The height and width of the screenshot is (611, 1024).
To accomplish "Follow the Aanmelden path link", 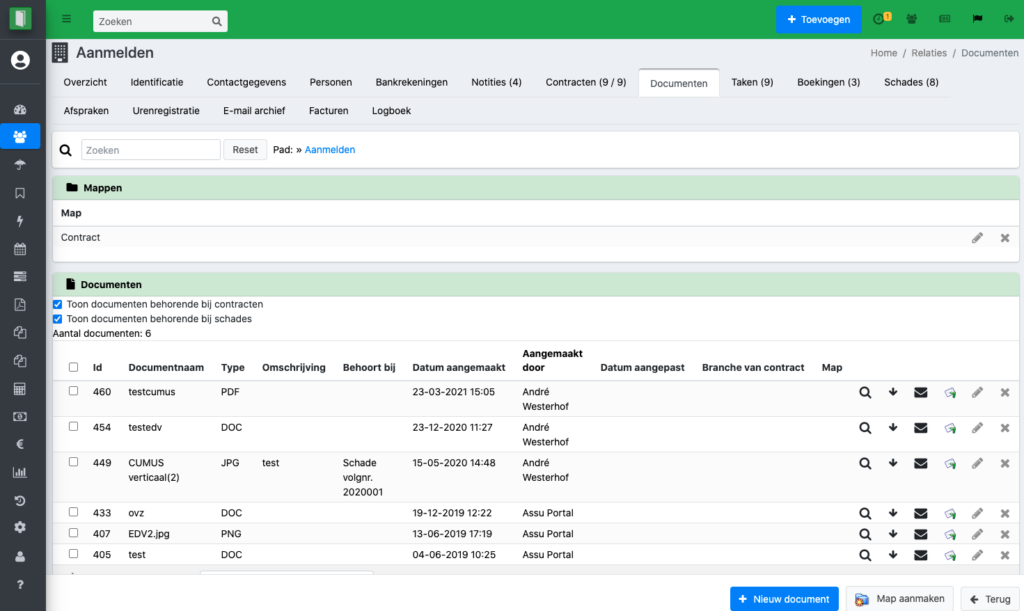I will [330, 149].
